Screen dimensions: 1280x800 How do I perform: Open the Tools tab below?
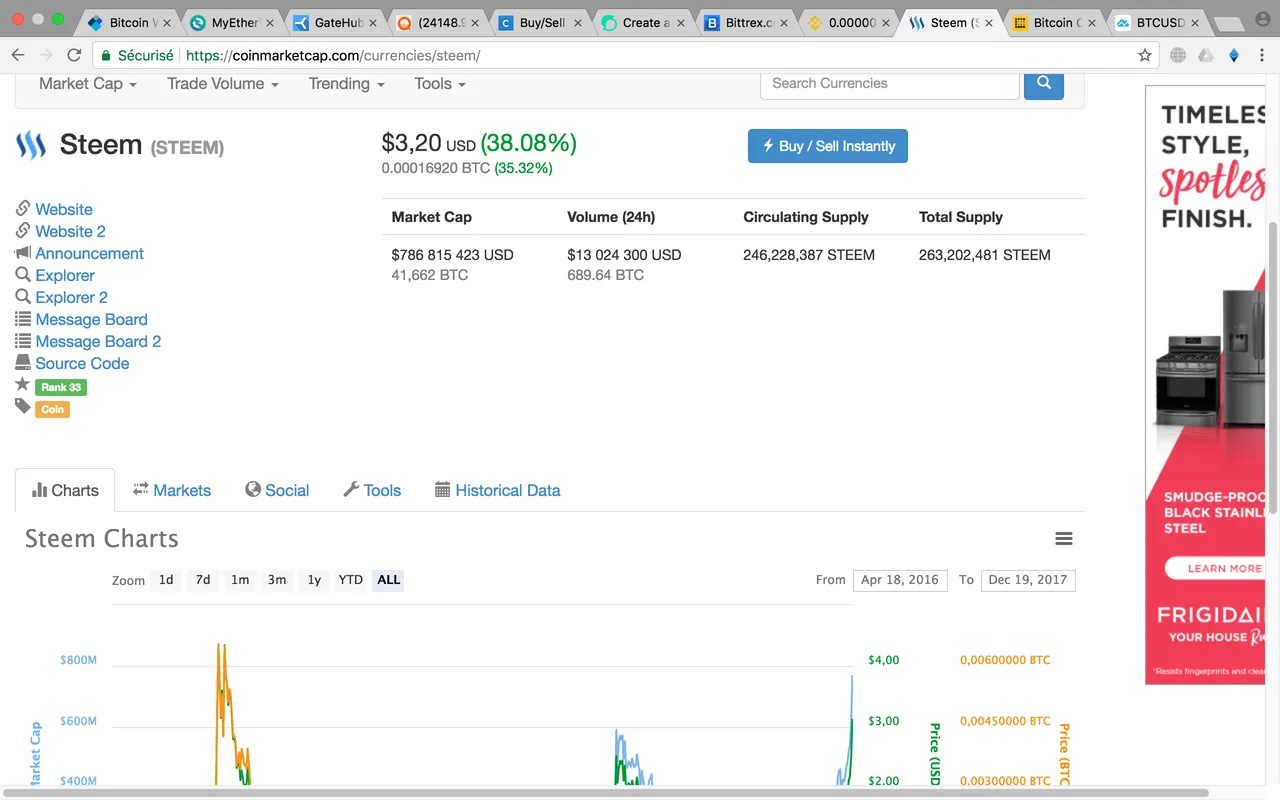(x=372, y=490)
